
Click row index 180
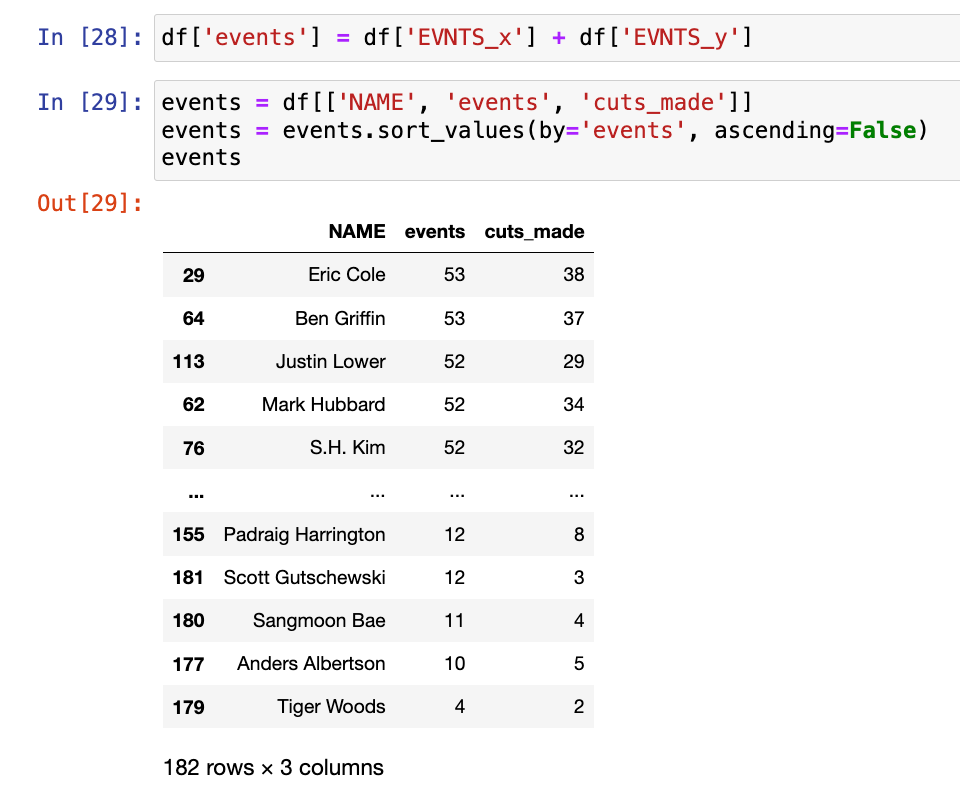click(x=189, y=621)
